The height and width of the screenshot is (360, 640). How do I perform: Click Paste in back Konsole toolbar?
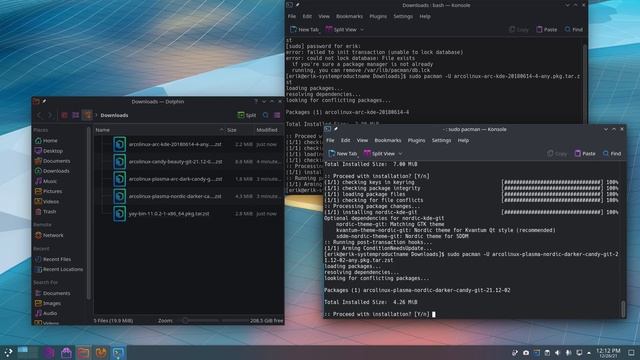pyautogui.click(x=547, y=30)
